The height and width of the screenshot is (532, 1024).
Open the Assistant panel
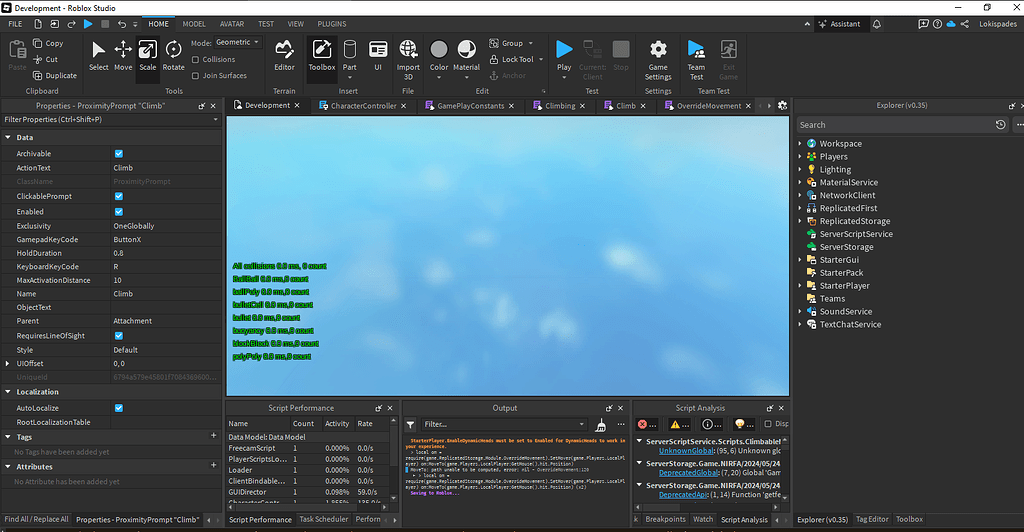[839, 23]
